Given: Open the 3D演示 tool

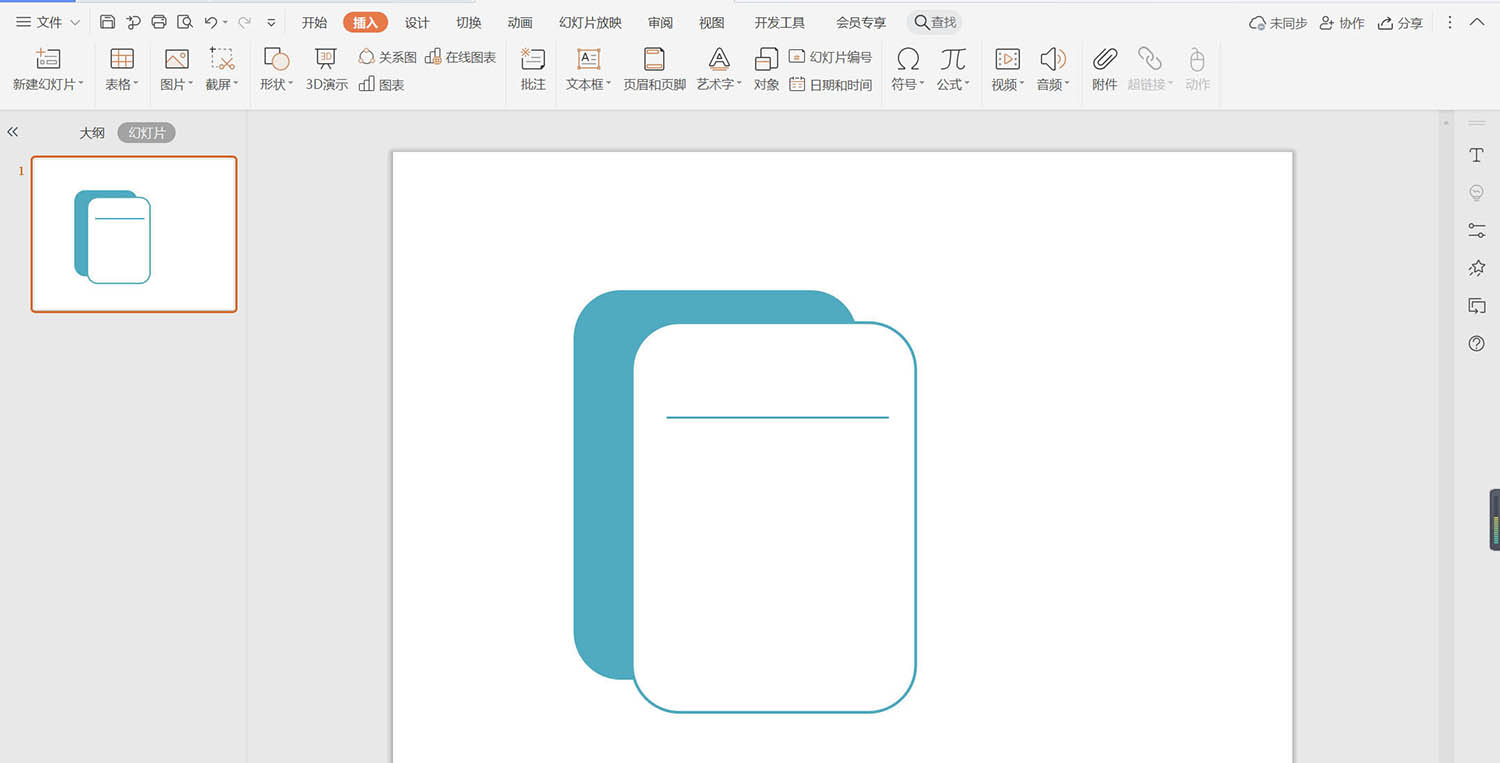Looking at the screenshot, I should click(326, 60).
